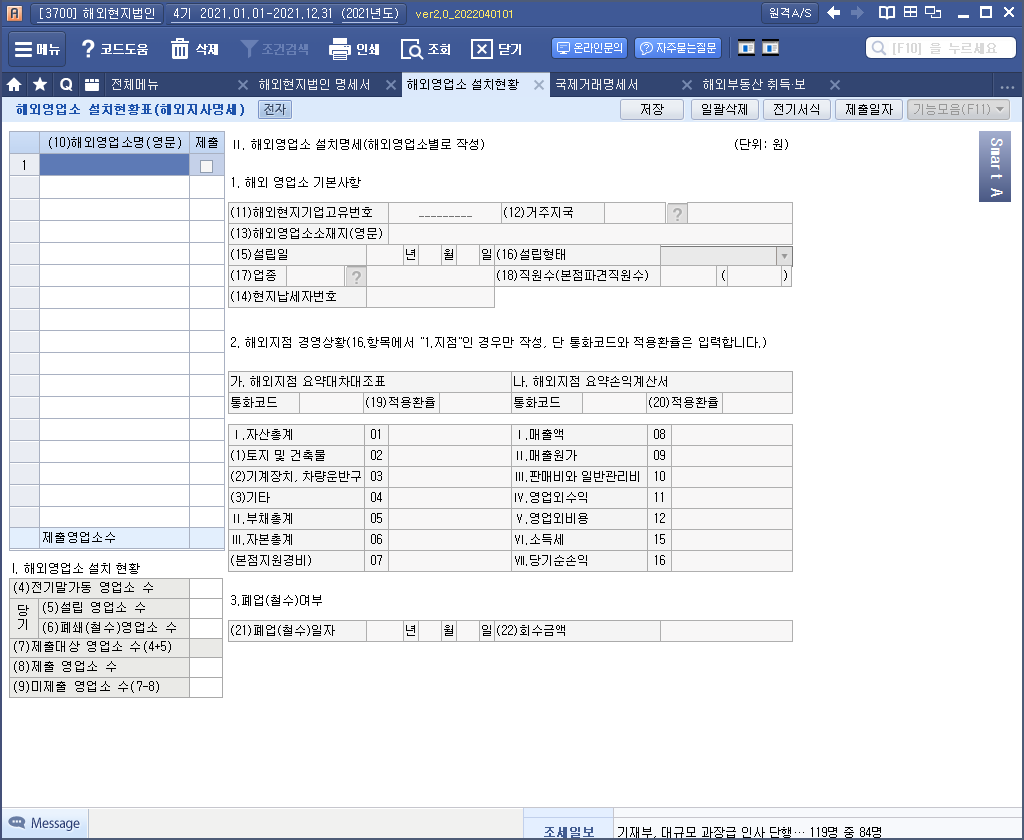Click the forward arrow in title bar
This screenshot has width=1024, height=840.
857,12
